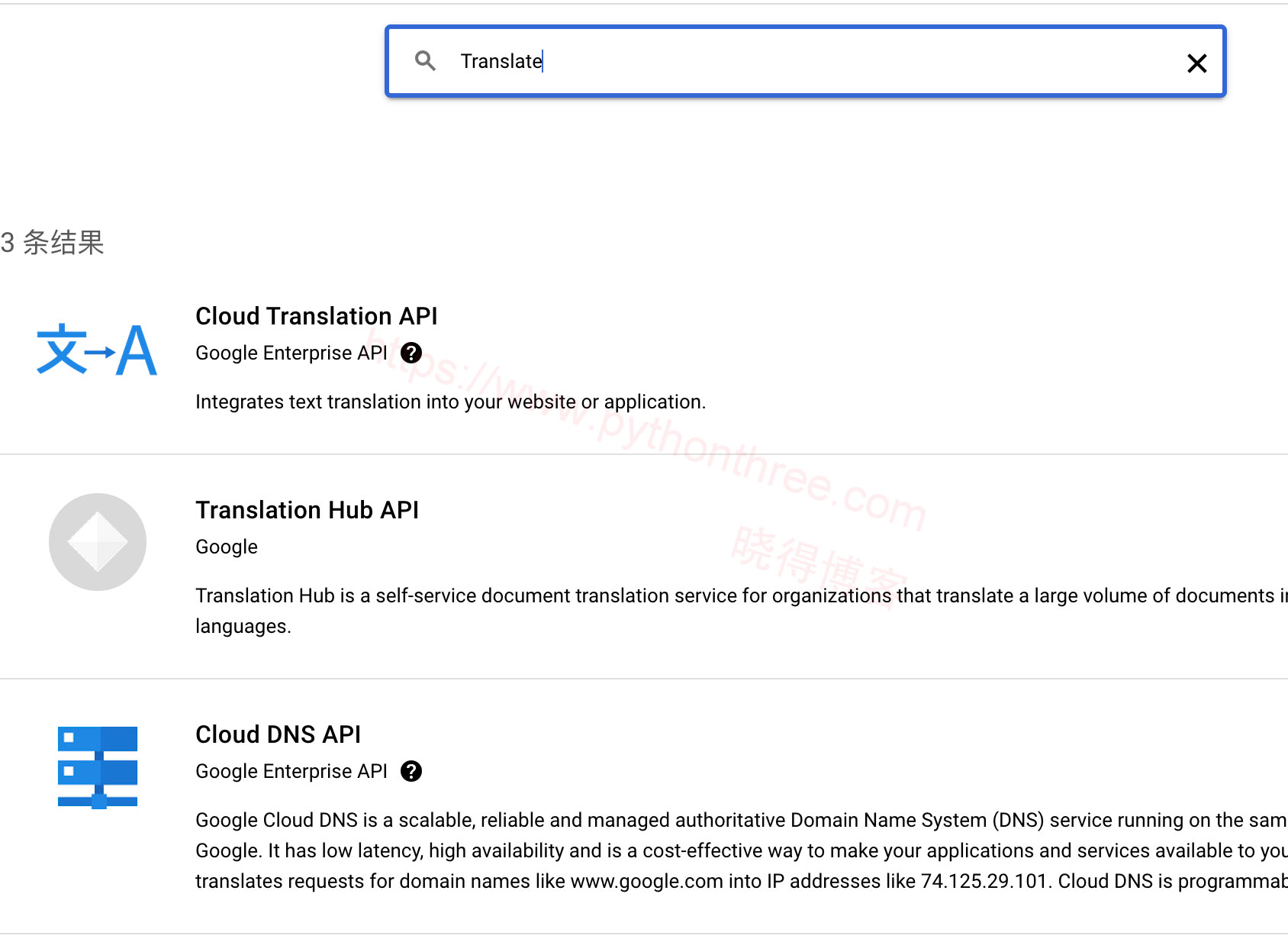1288x939 pixels.
Task: Click inside the Translate search box
Action: point(687,61)
